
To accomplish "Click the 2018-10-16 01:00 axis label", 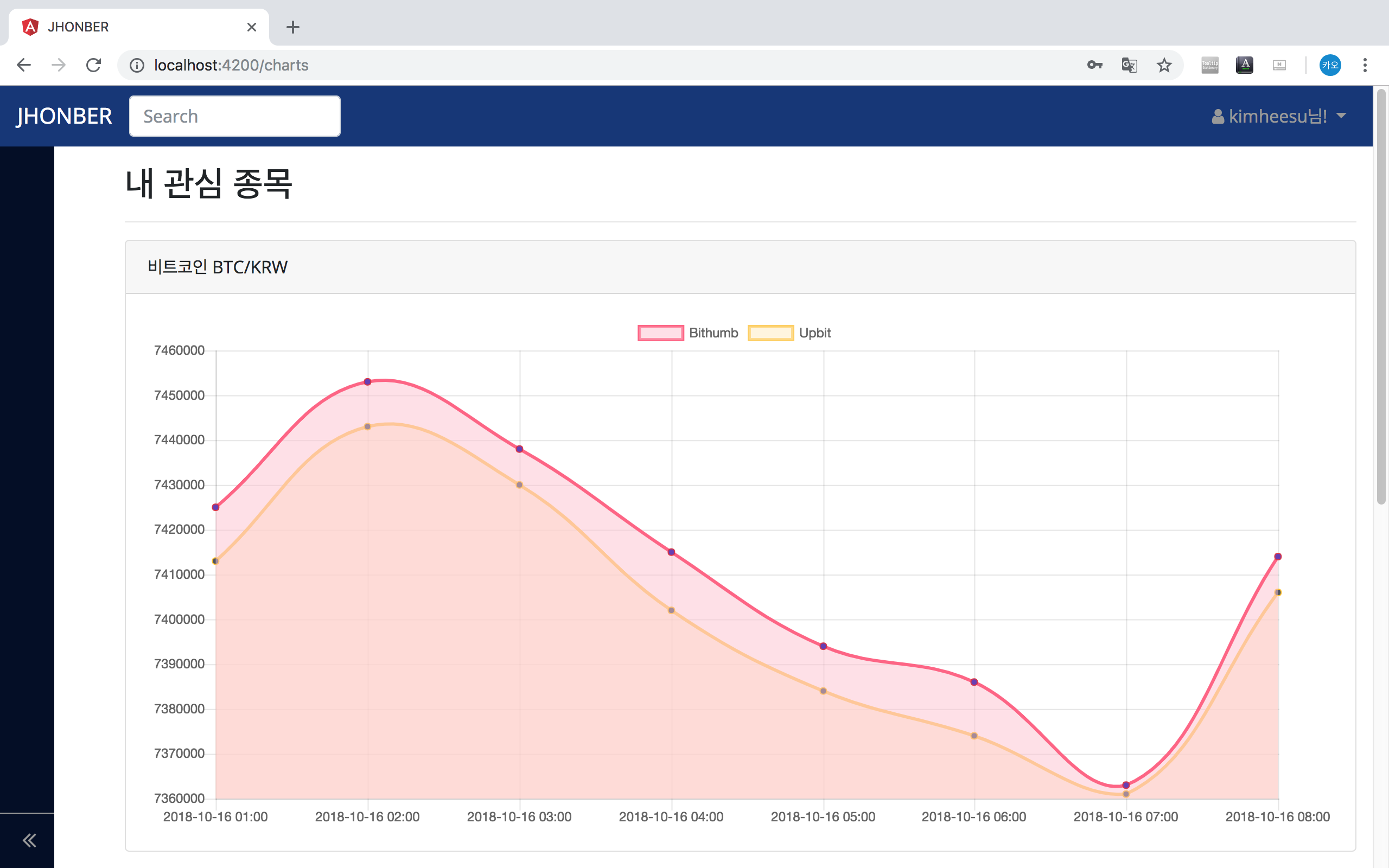I will [x=215, y=816].
